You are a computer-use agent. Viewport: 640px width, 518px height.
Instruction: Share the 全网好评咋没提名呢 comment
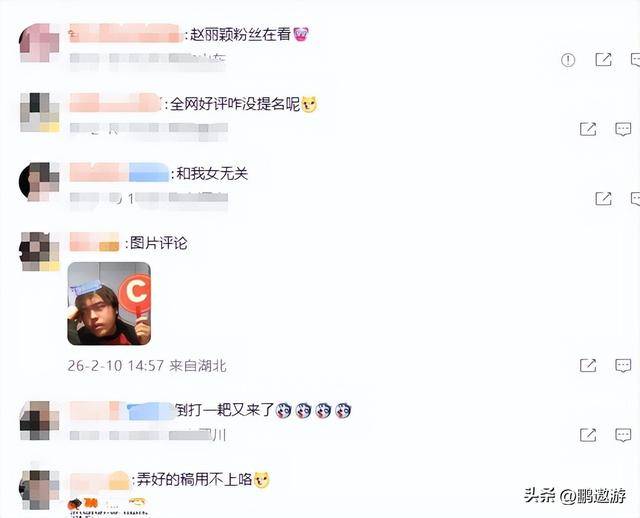(x=588, y=129)
